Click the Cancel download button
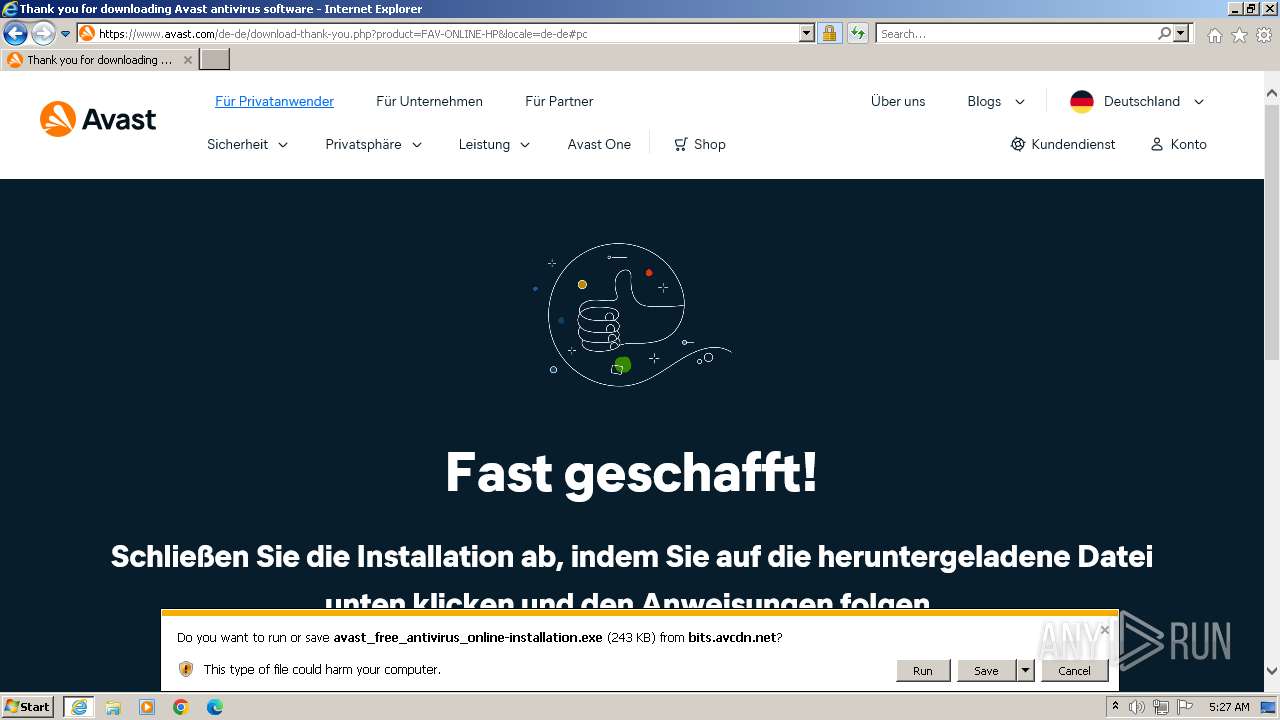 (1074, 670)
